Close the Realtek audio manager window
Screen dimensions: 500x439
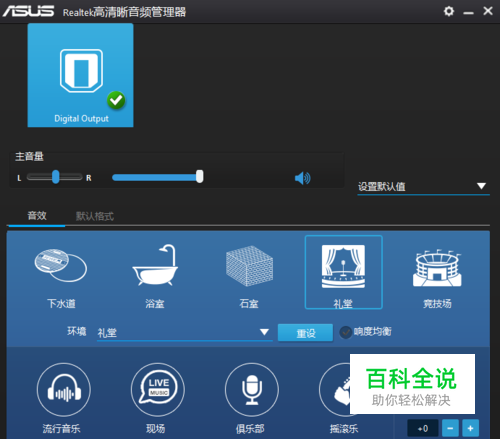488,11
